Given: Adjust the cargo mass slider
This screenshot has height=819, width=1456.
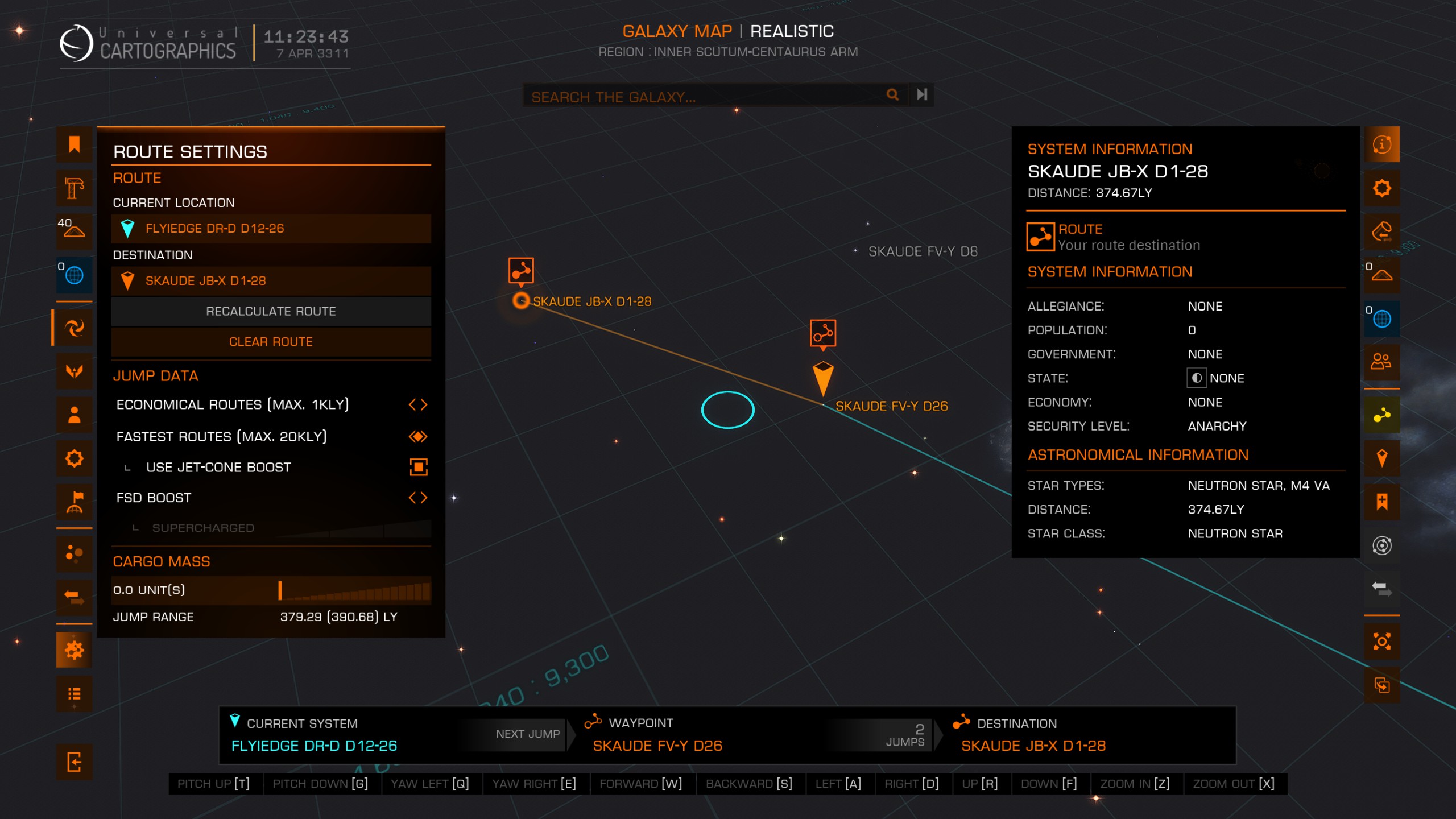Looking at the screenshot, I should coord(355,590).
